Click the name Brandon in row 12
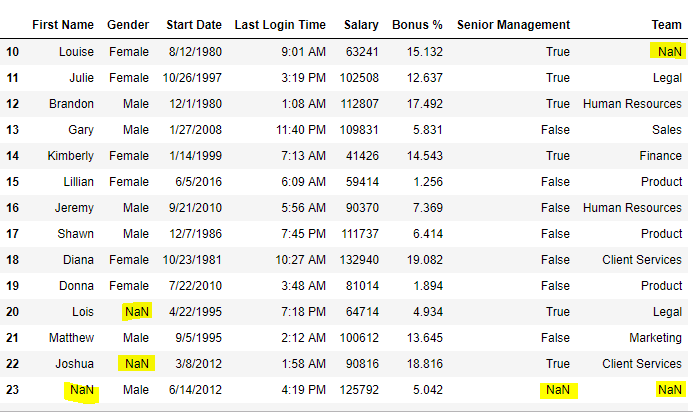Viewport: 693px width, 412px height. point(71,104)
